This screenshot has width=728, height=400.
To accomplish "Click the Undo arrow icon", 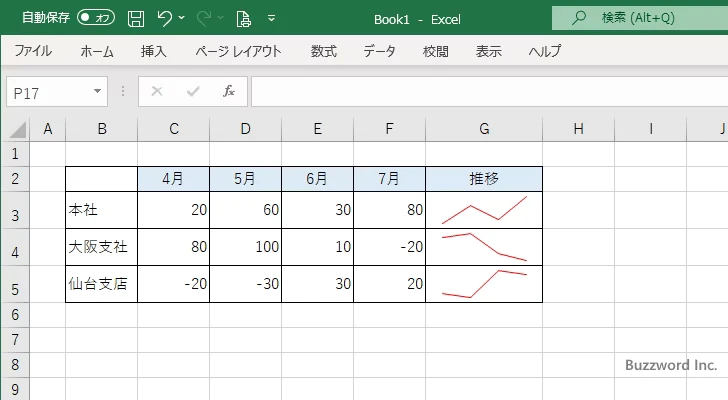I will tap(165, 18).
